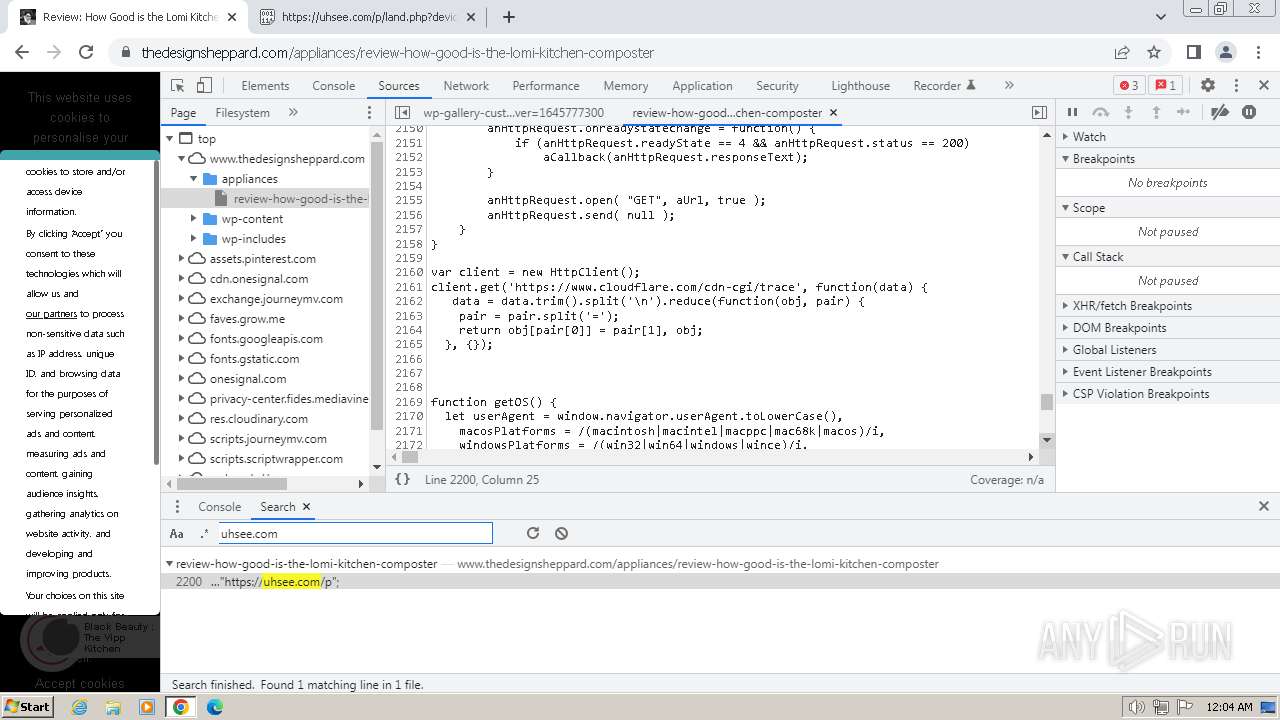
Task: Close the review-how-good source file tab
Action: click(833, 113)
